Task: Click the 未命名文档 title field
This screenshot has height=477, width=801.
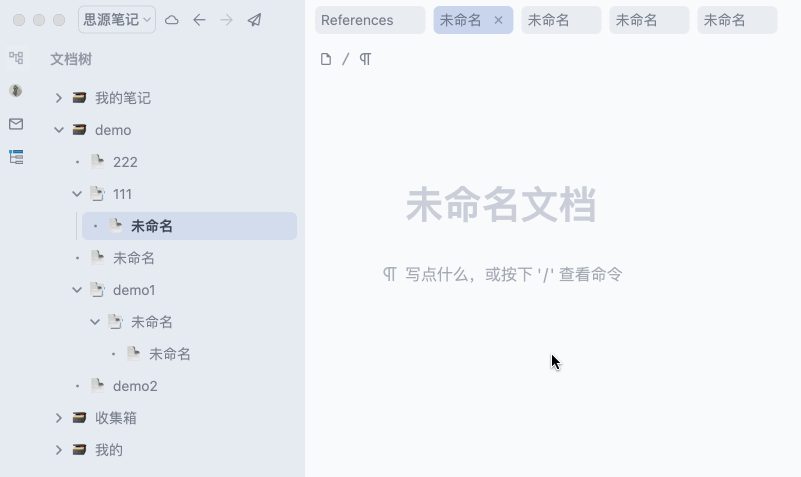Action: (501, 204)
